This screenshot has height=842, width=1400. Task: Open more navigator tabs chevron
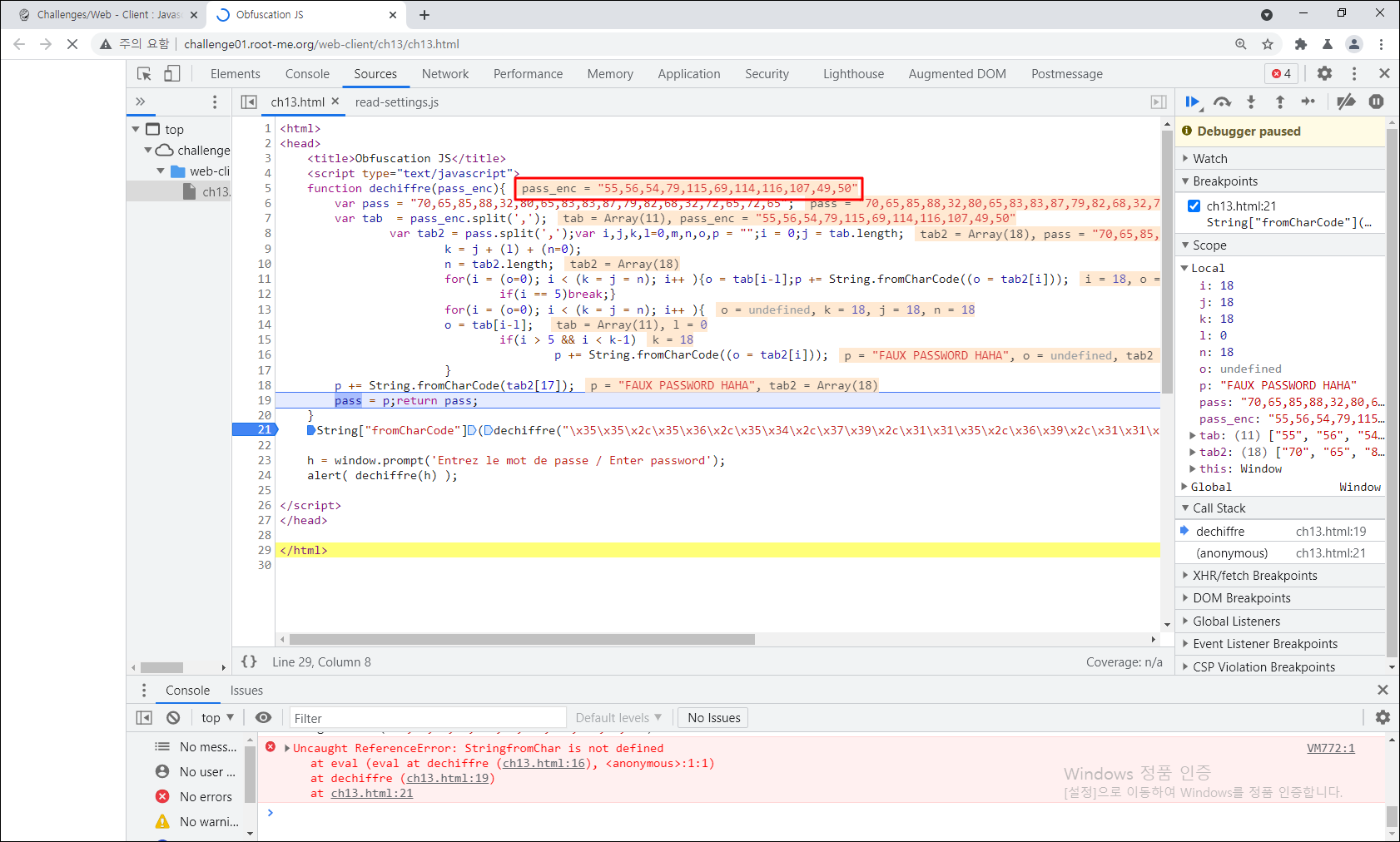point(141,102)
